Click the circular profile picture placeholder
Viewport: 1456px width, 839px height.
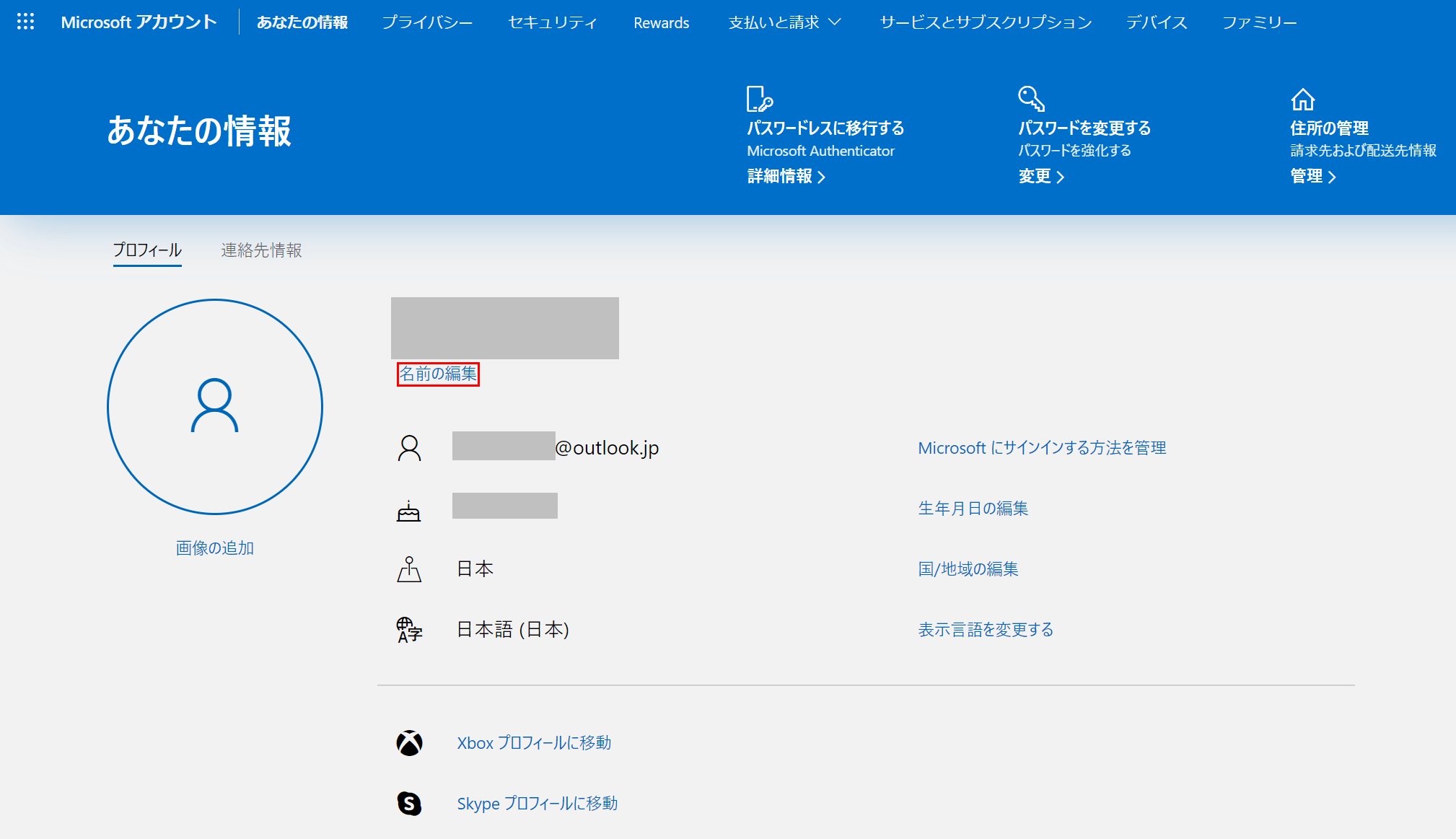pos(215,407)
